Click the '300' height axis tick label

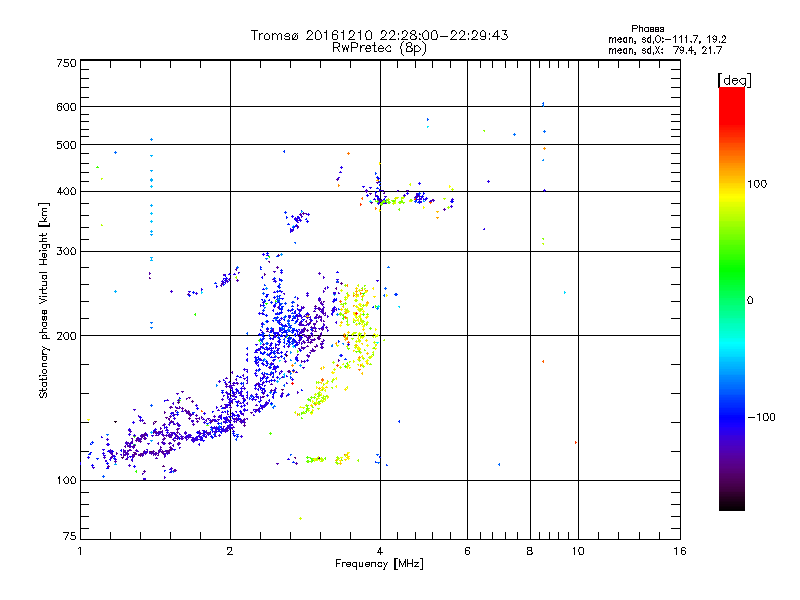pyautogui.click(x=66, y=251)
